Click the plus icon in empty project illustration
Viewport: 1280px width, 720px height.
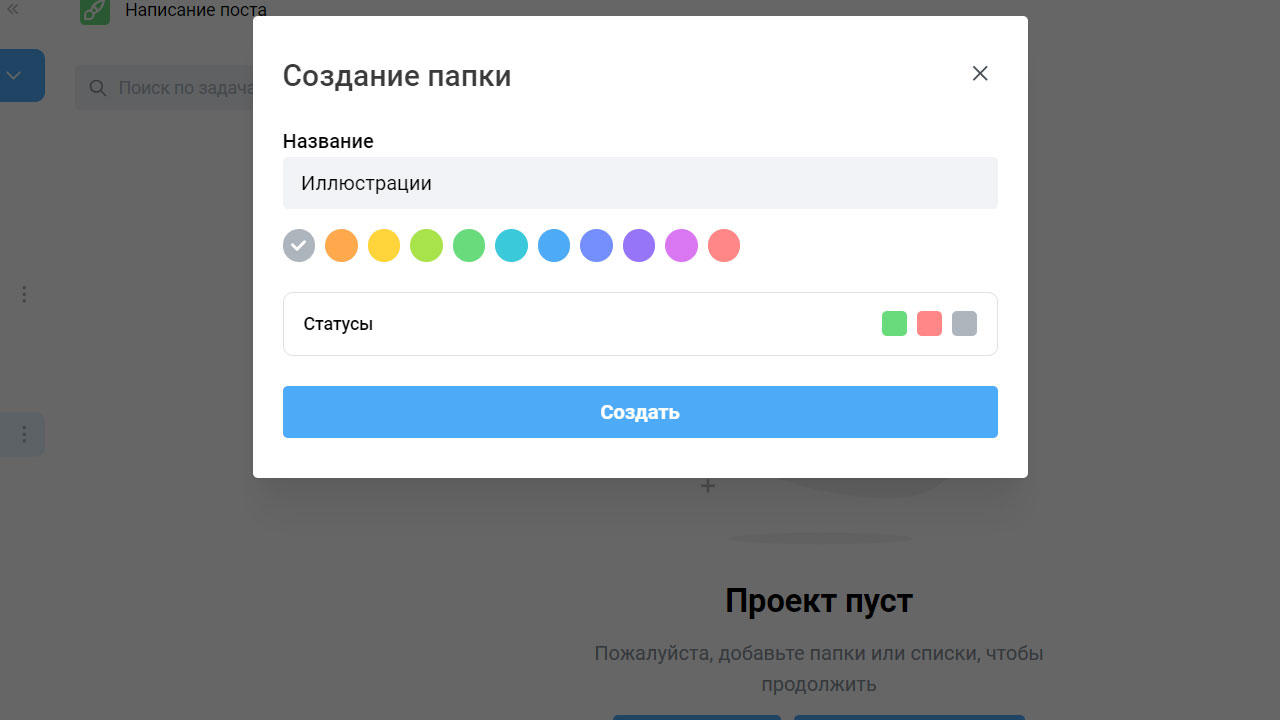tap(708, 486)
